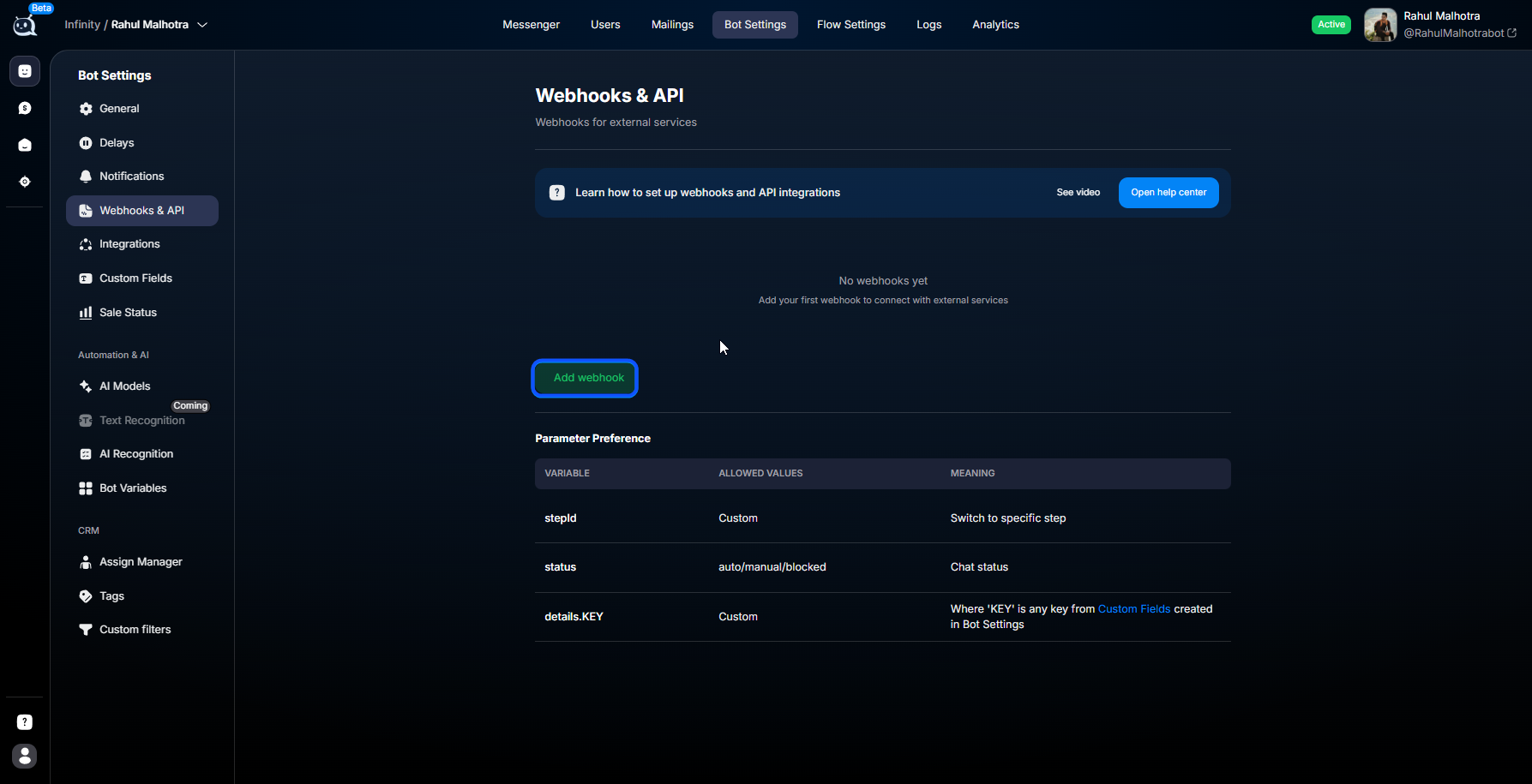Click the bot logo icon in top-left corner

pyautogui.click(x=25, y=25)
